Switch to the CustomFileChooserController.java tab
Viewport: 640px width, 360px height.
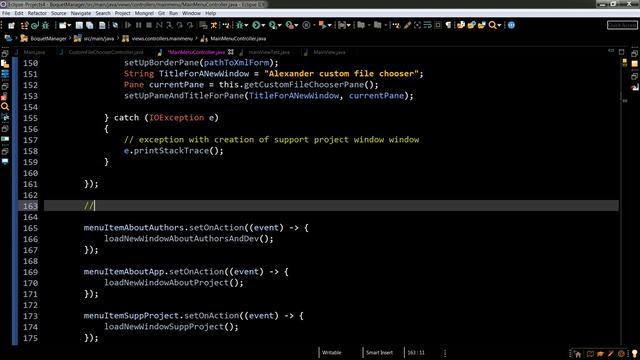(106, 52)
